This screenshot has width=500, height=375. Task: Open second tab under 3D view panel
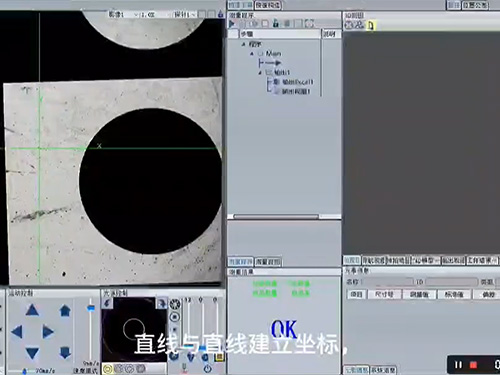coord(374,260)
